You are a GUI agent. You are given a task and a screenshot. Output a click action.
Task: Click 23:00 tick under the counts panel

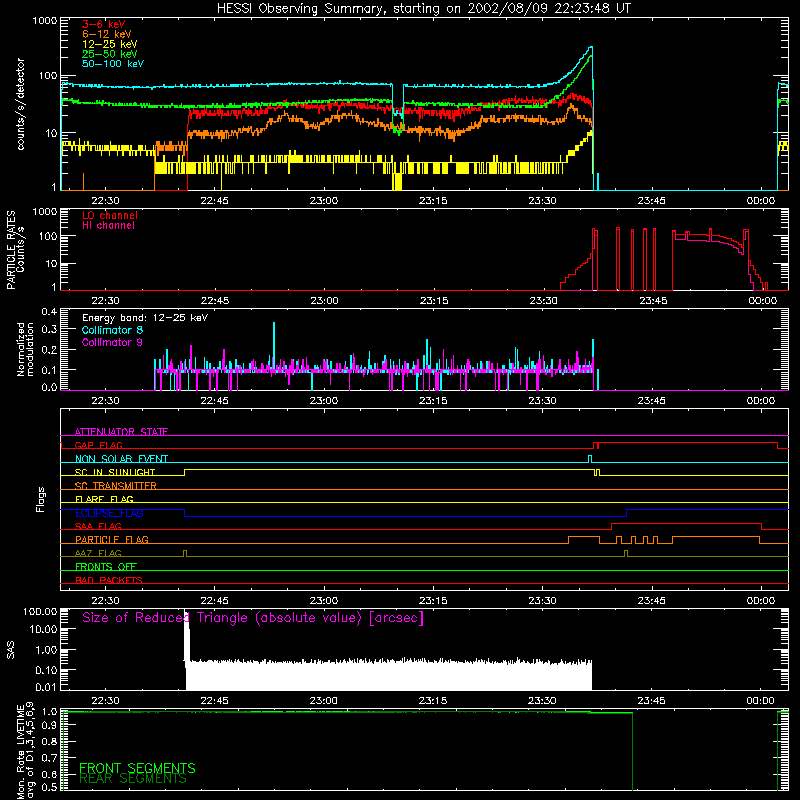pos(323,201)
